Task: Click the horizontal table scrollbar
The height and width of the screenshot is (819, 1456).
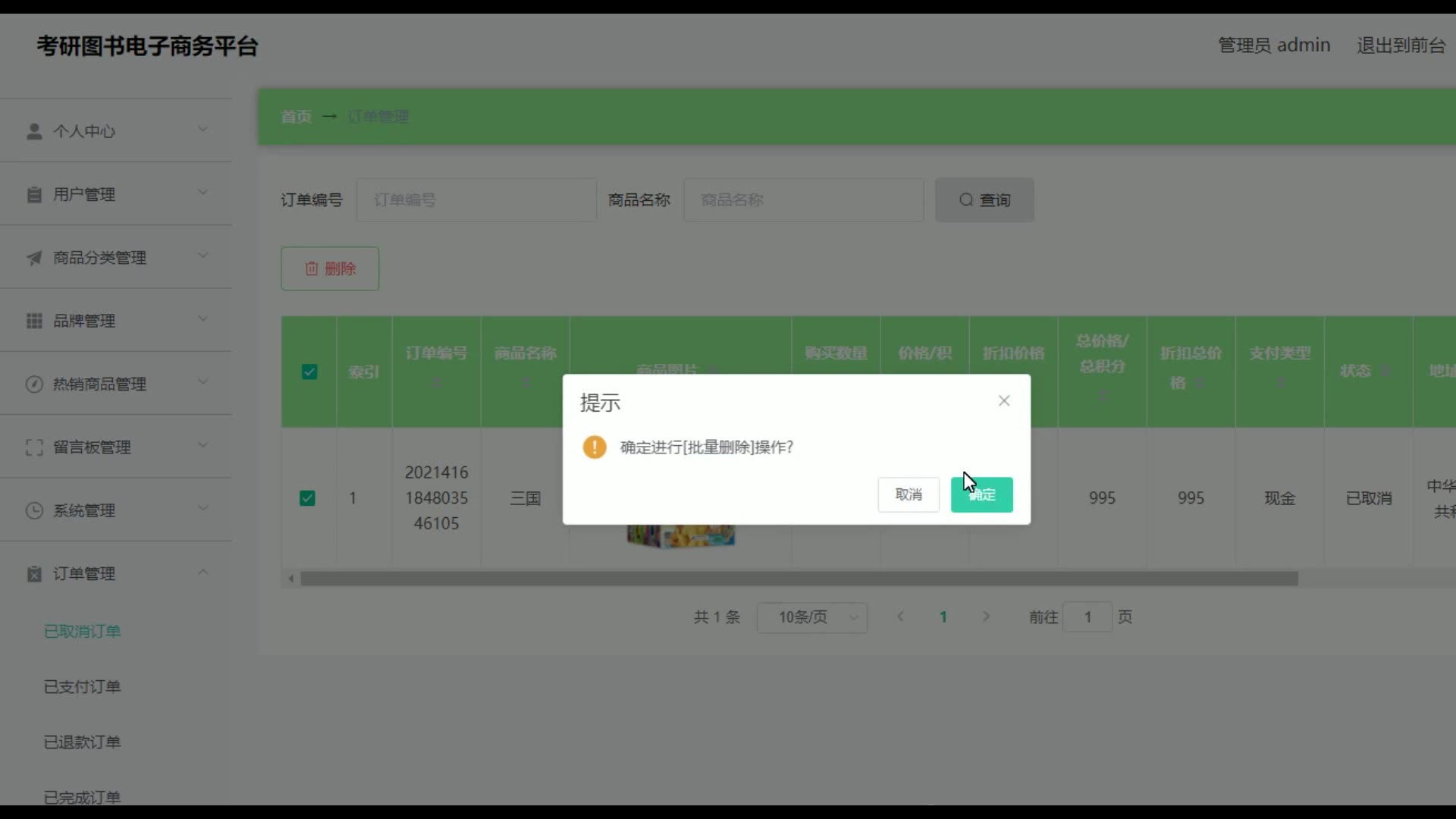Action: [x=799, y=579]
